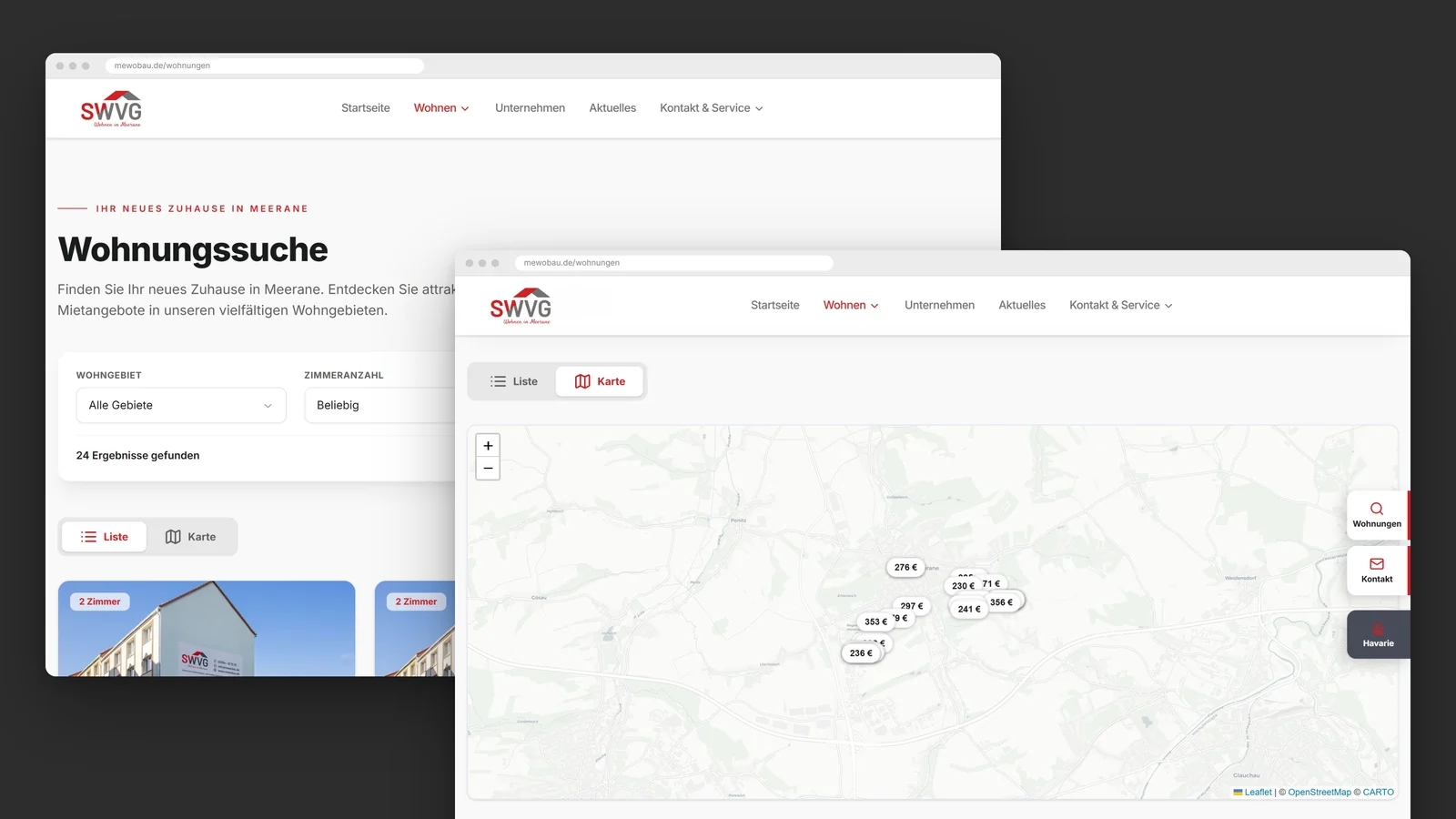This screenshot has height=819, width=1456.
Task: Expand the Wohnen menu in the back window
Action: (441, 108)
